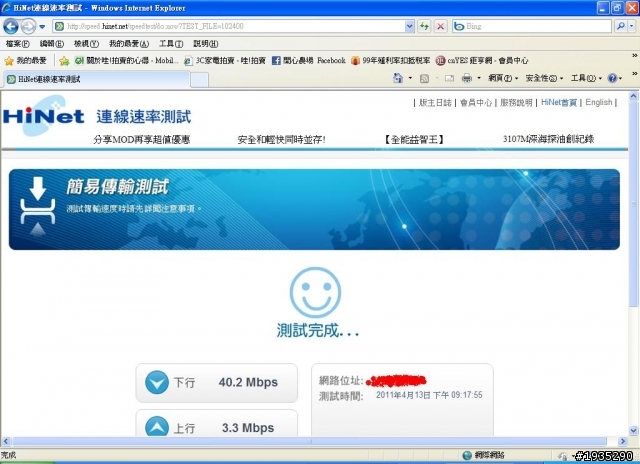The image size is (640, 464).
Task: Click the Home icon in command bar
Action: point(398,78)
